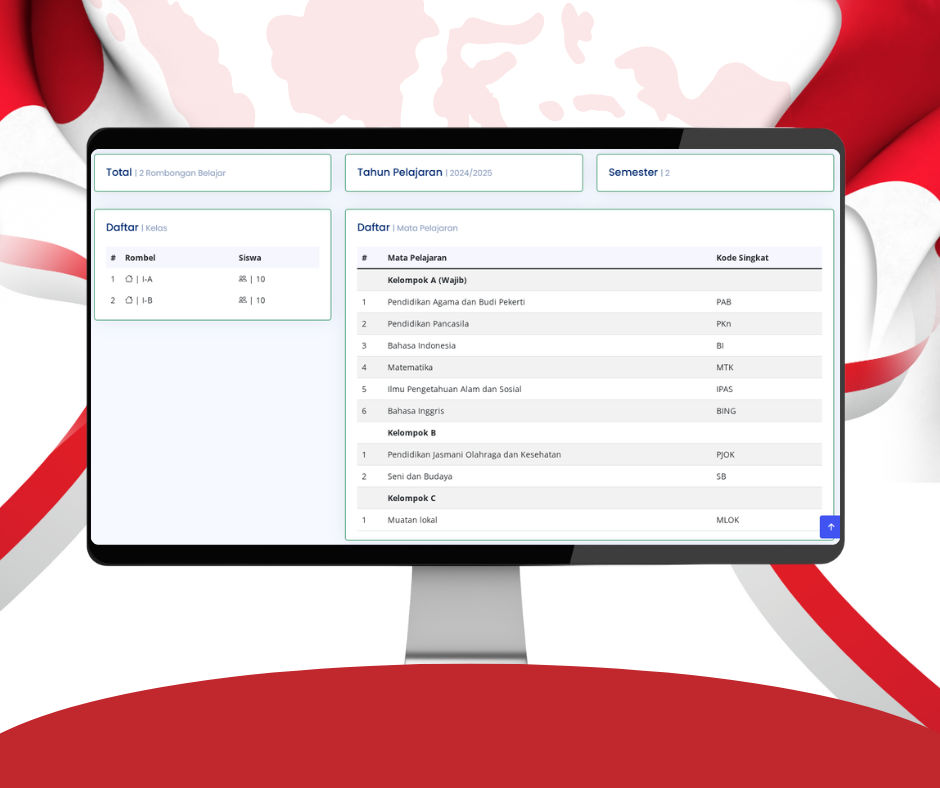
Task: Select the Kelompok A (Wajib) group row
Action: pyautogui.click(x=427, y=280)
